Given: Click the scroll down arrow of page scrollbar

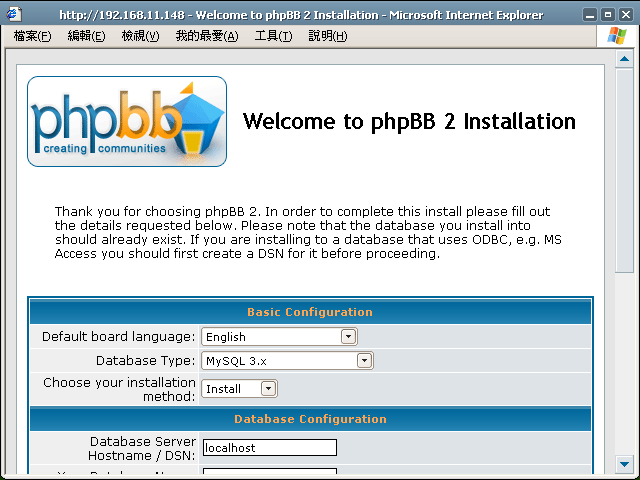Looking at the screenshot, I should point(624,464).
